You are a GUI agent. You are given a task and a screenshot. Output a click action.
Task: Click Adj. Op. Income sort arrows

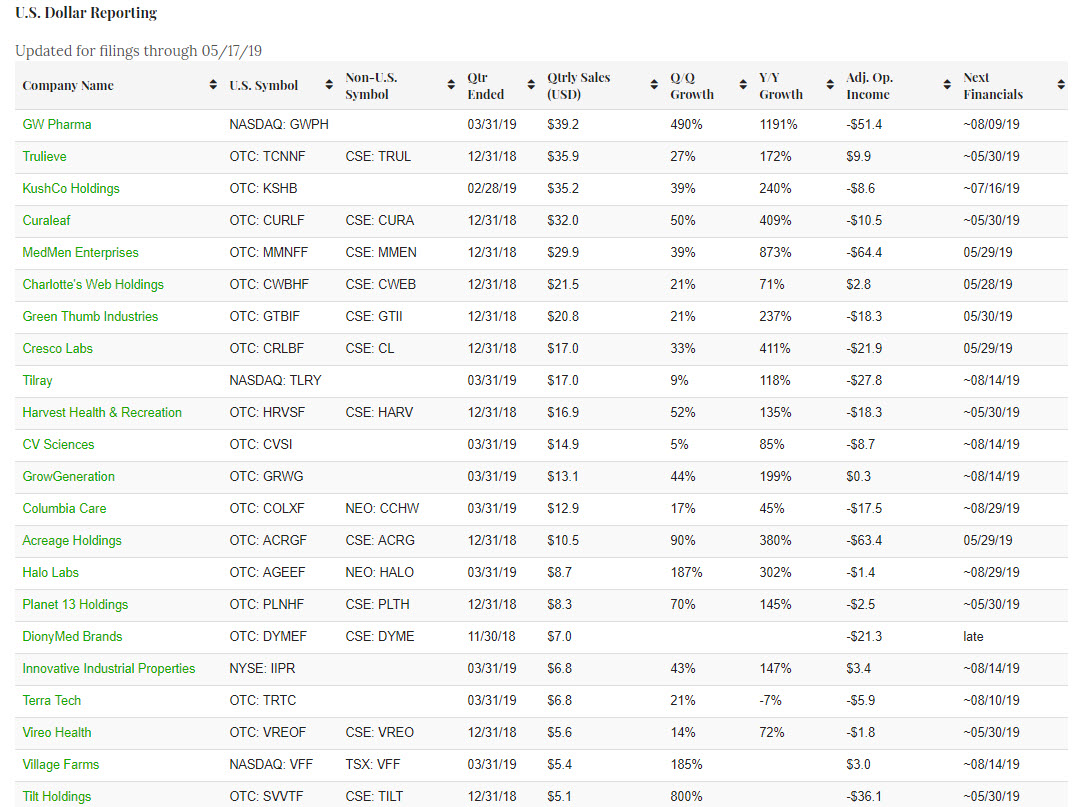click(x=947, y=86)
